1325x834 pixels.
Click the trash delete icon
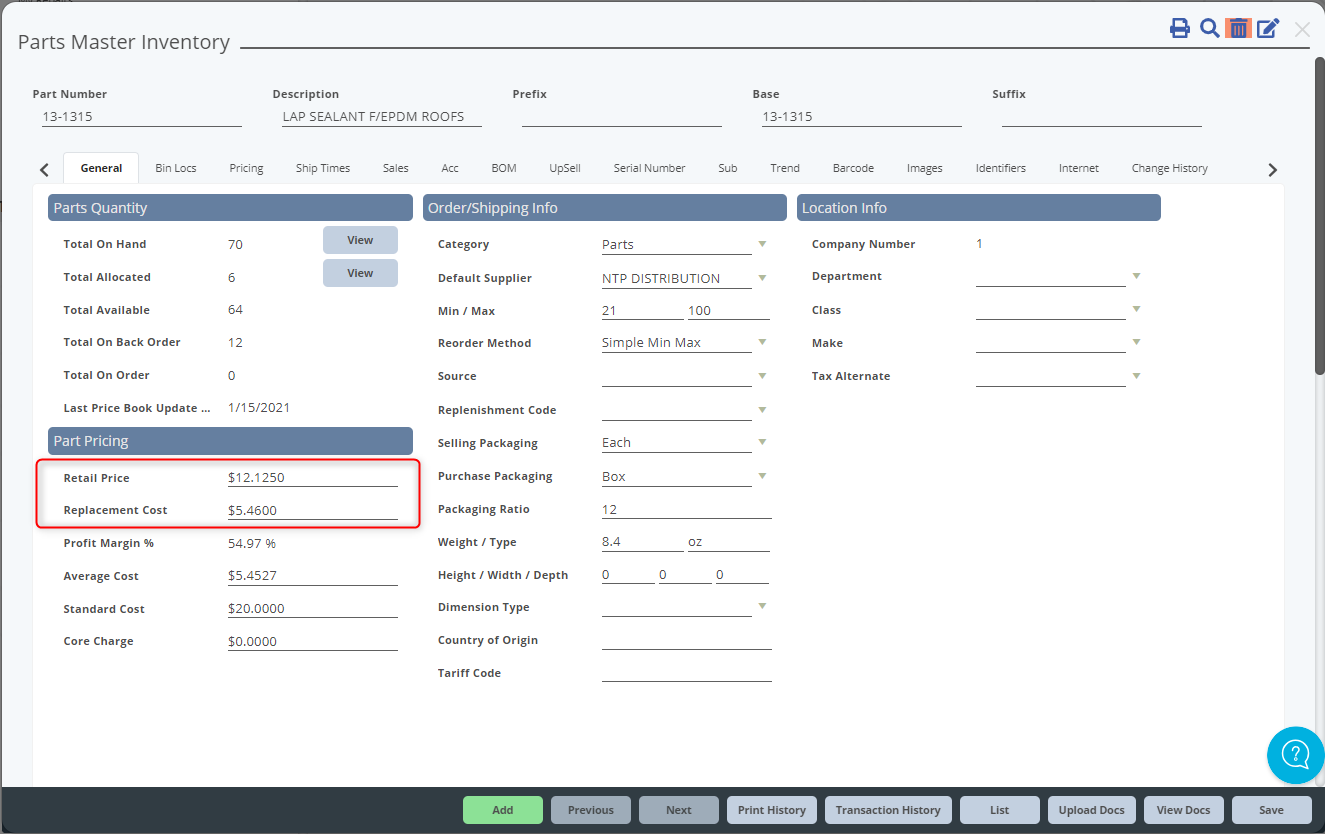(1239, 28)
